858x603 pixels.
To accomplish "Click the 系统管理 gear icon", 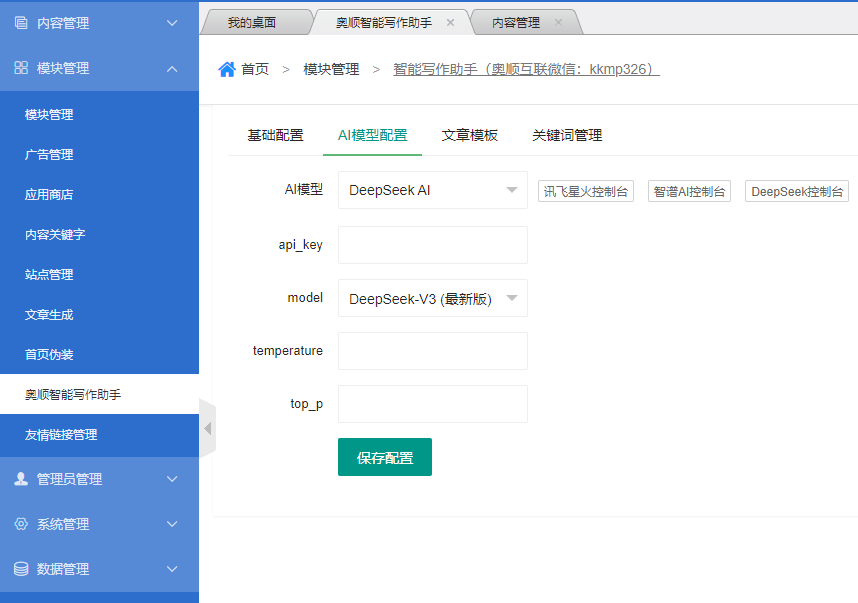I will pyautogui.click(x=21, y=524).
